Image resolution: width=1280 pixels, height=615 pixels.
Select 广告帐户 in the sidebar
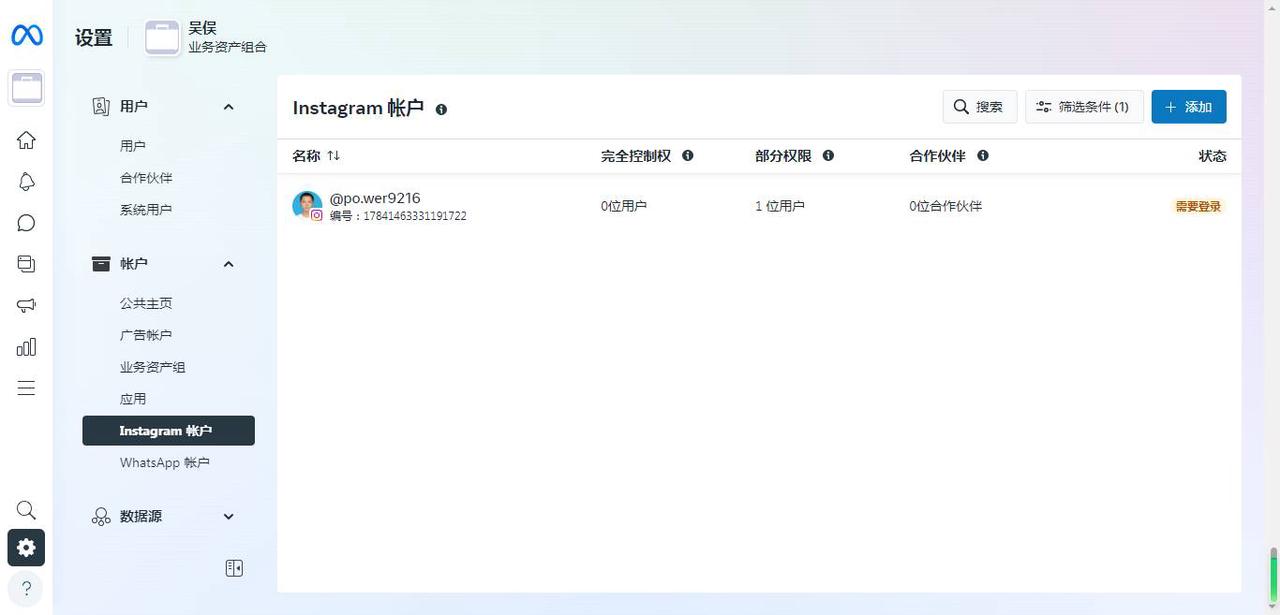[x=146, y=335]
